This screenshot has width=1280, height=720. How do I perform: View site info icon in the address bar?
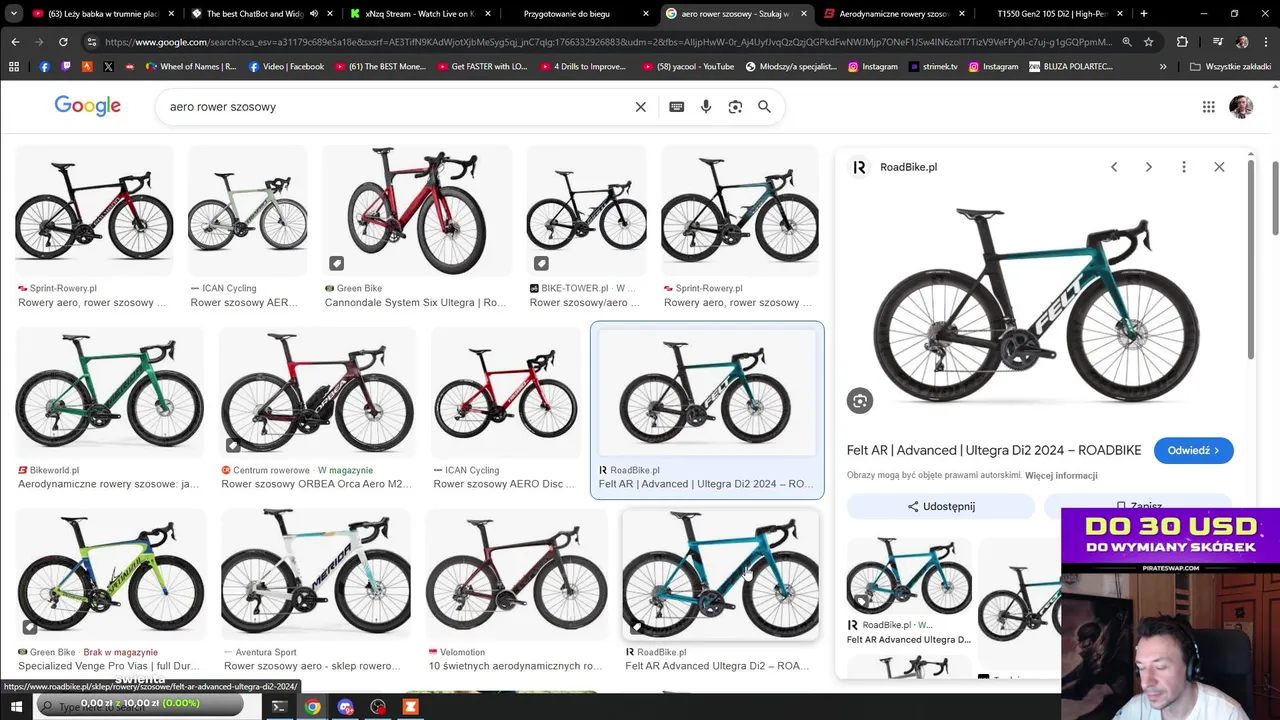[x=91, y=42]
